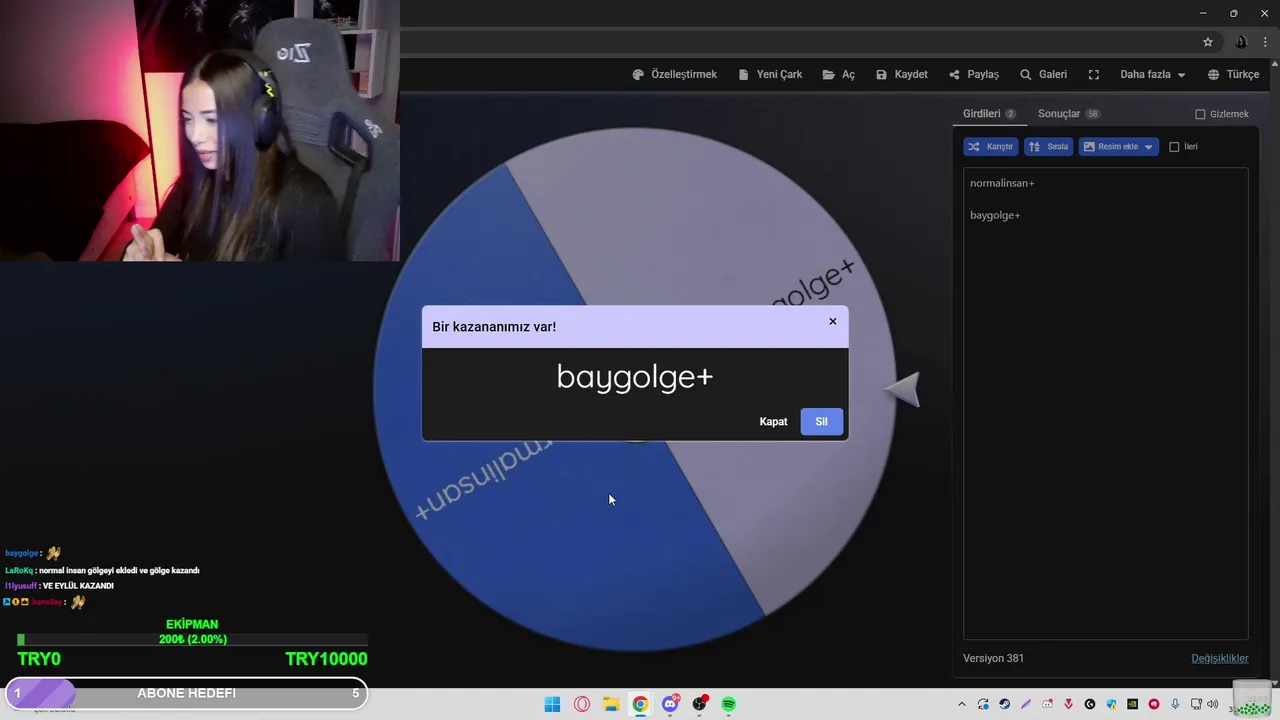Open Discord from the taskbar
The height and width of the screenshot is (720, 1280).
(670, 704)
